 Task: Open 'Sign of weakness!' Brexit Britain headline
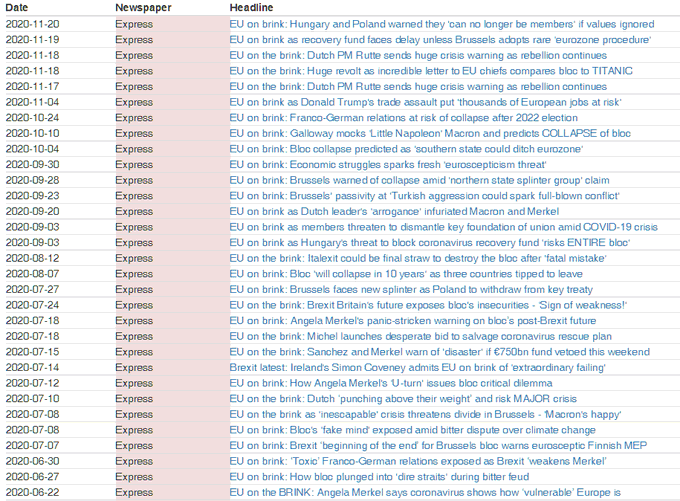tap(428, 305)
